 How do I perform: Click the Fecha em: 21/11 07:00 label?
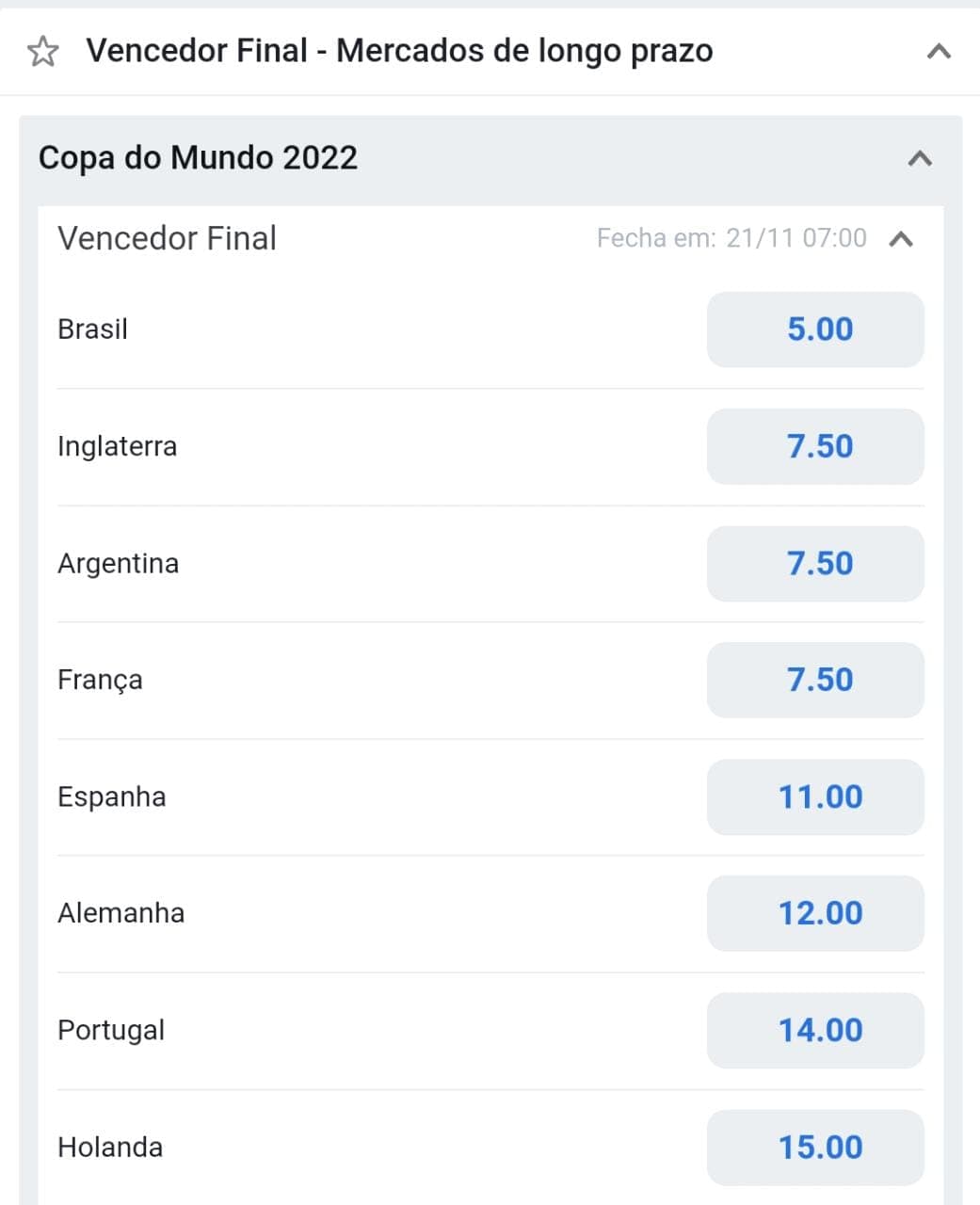point(731,238)
